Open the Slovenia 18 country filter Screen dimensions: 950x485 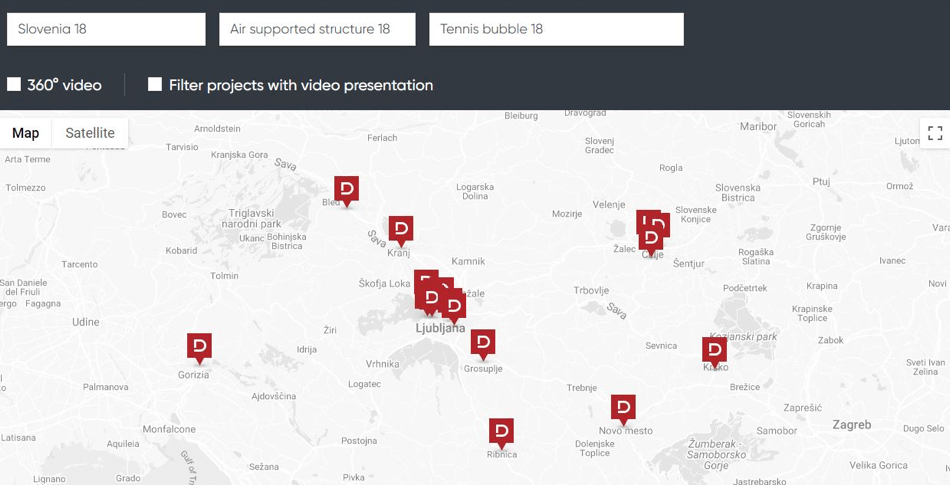click(x=106, y=29)
